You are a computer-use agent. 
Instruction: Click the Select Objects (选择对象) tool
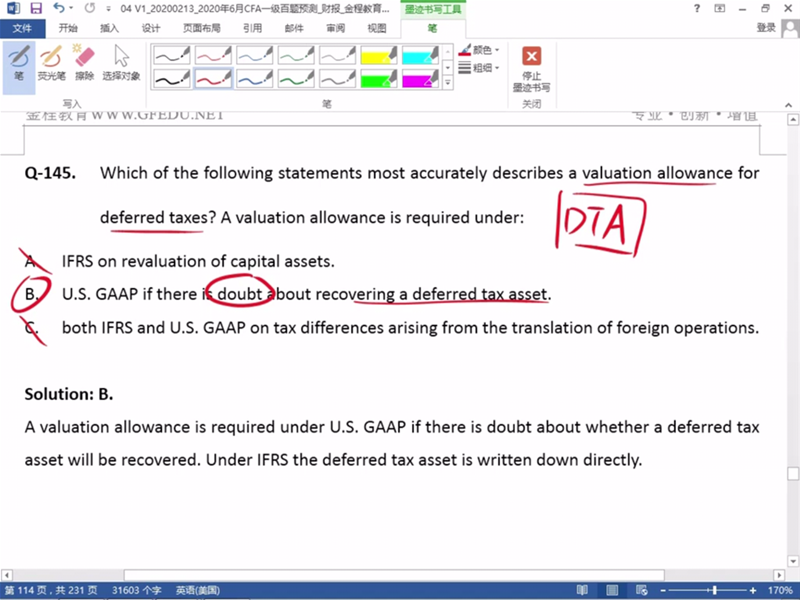tap(121, 62)
